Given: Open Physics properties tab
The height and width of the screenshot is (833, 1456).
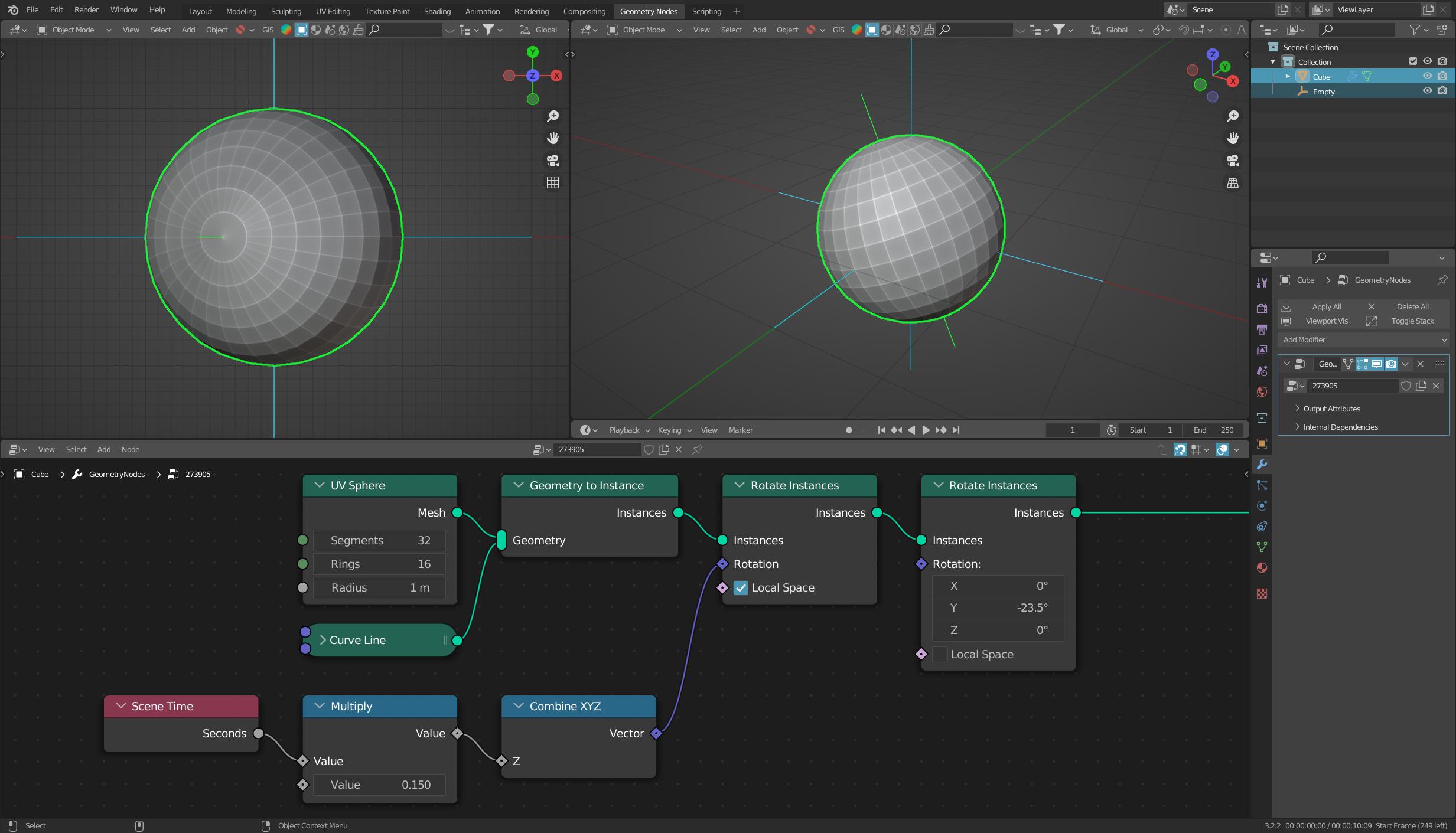Looking at the screenshot, I should point(1262,506).
